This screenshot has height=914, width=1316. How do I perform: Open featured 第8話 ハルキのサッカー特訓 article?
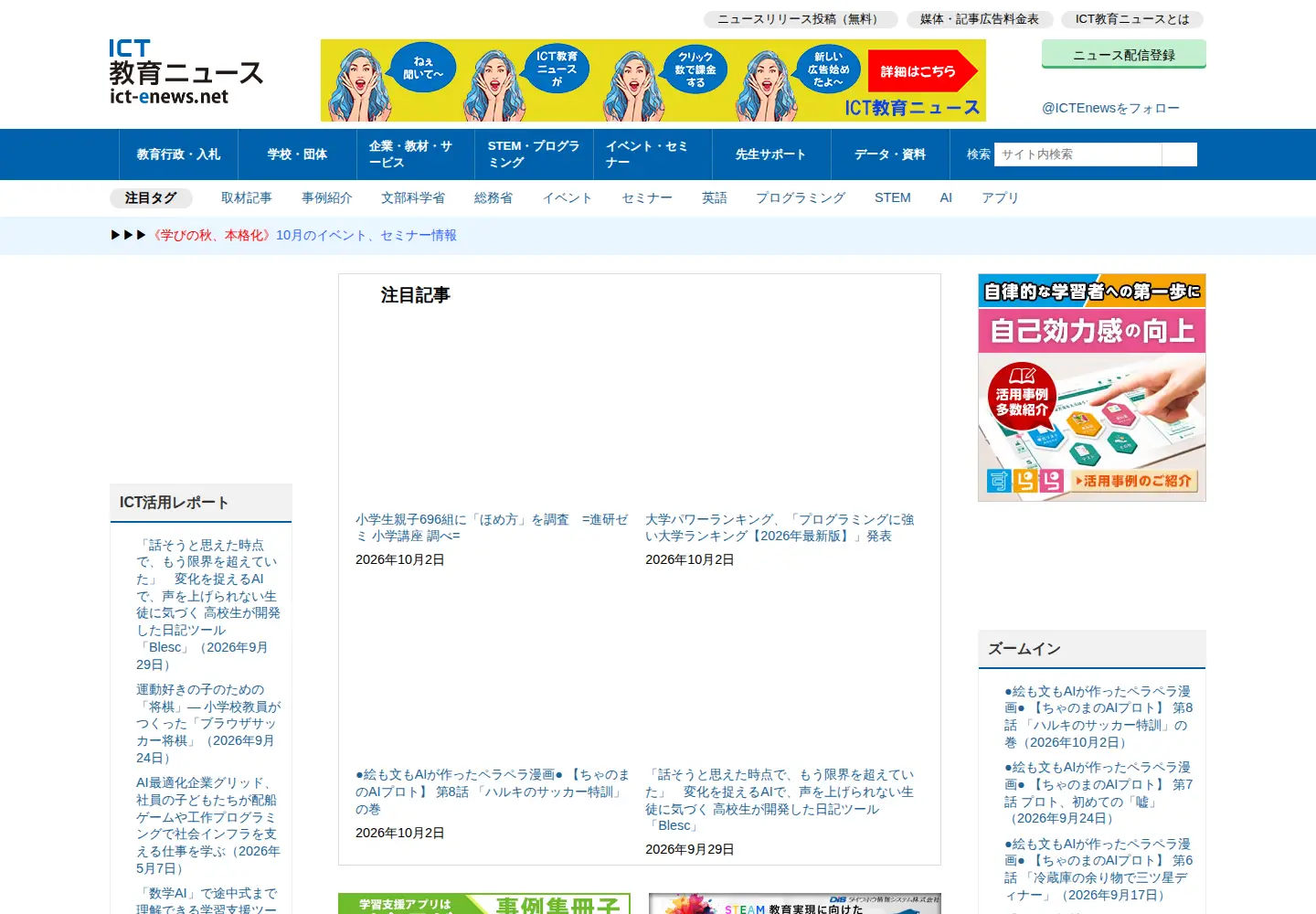[492, 792]
